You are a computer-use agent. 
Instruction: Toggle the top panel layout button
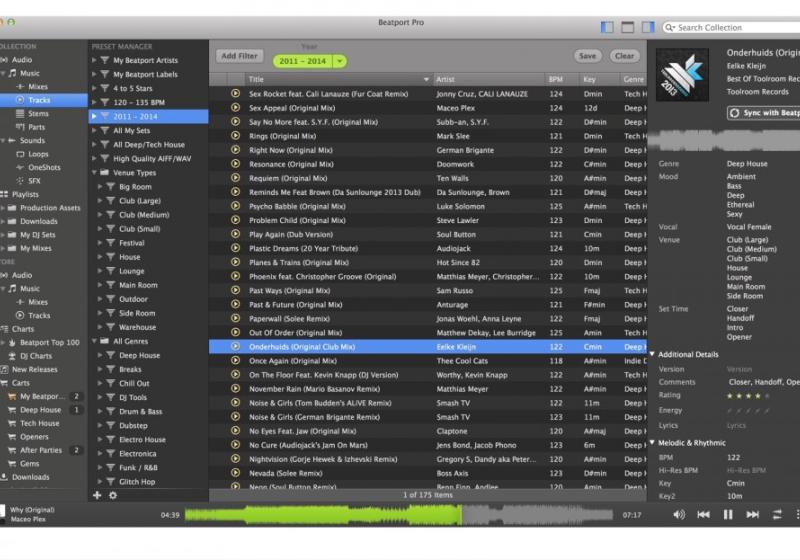click(x=628, y=27)
